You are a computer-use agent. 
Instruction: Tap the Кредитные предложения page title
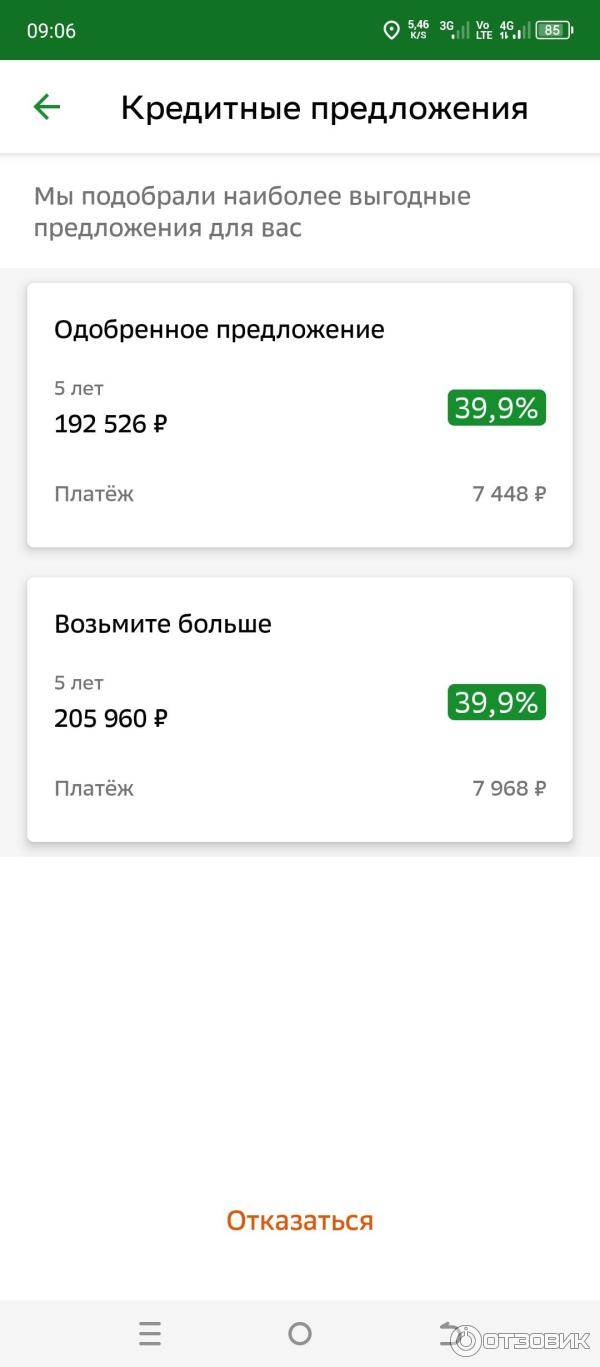(x=324, y=108)
